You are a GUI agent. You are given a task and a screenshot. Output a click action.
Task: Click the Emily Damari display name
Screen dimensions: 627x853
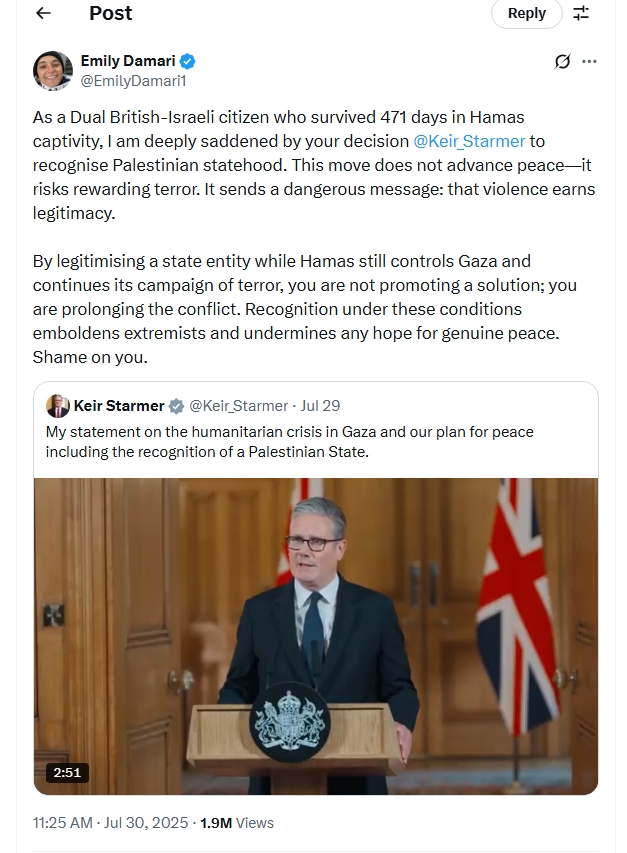coord(128,61)
